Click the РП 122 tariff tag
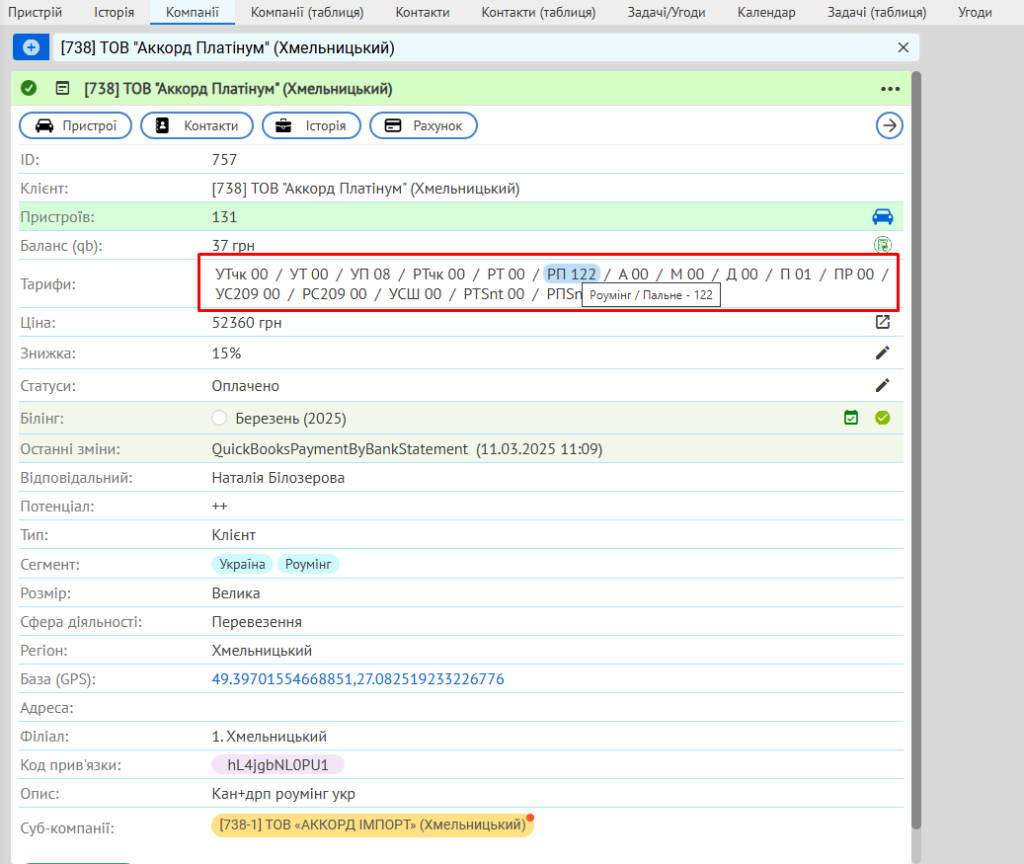Image resolution: width=1024 pixels, height=864 pixels. coord(571,274)
